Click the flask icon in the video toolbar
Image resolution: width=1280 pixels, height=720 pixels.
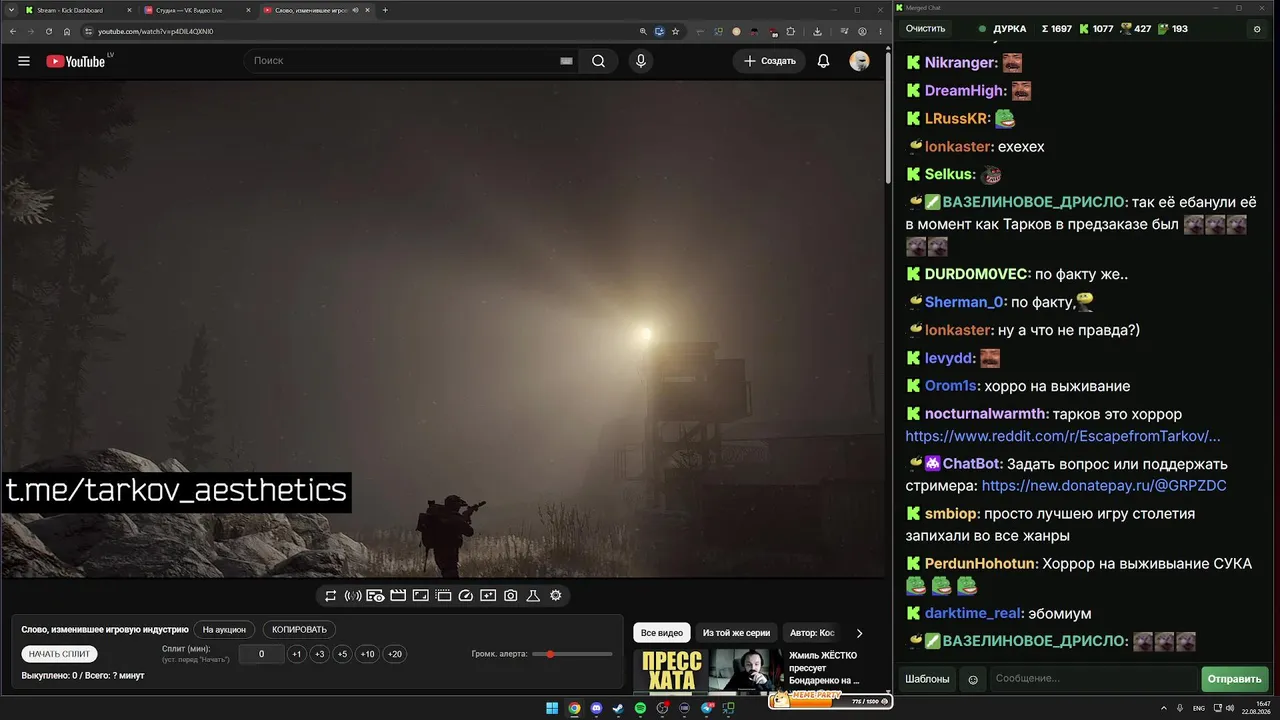pyautogui.click(x=533, y=596)
